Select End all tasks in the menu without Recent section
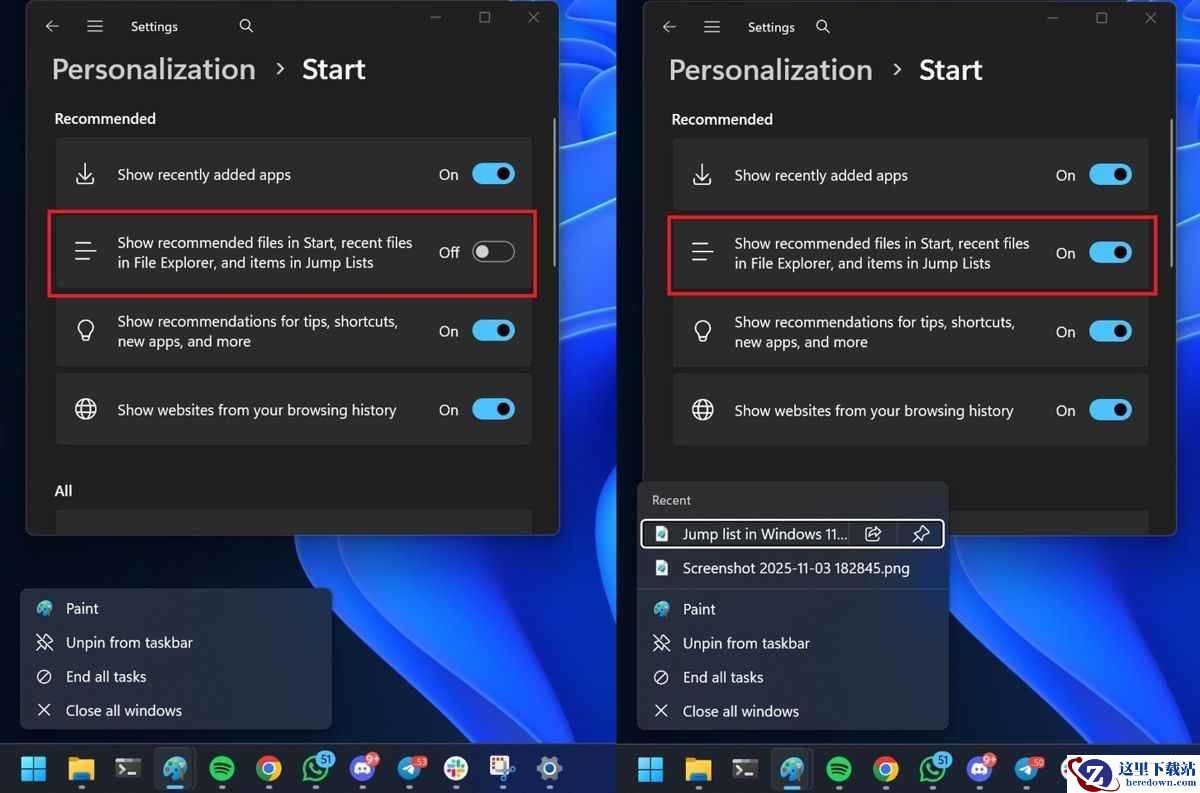The image size is (1200, 793). 106,677
